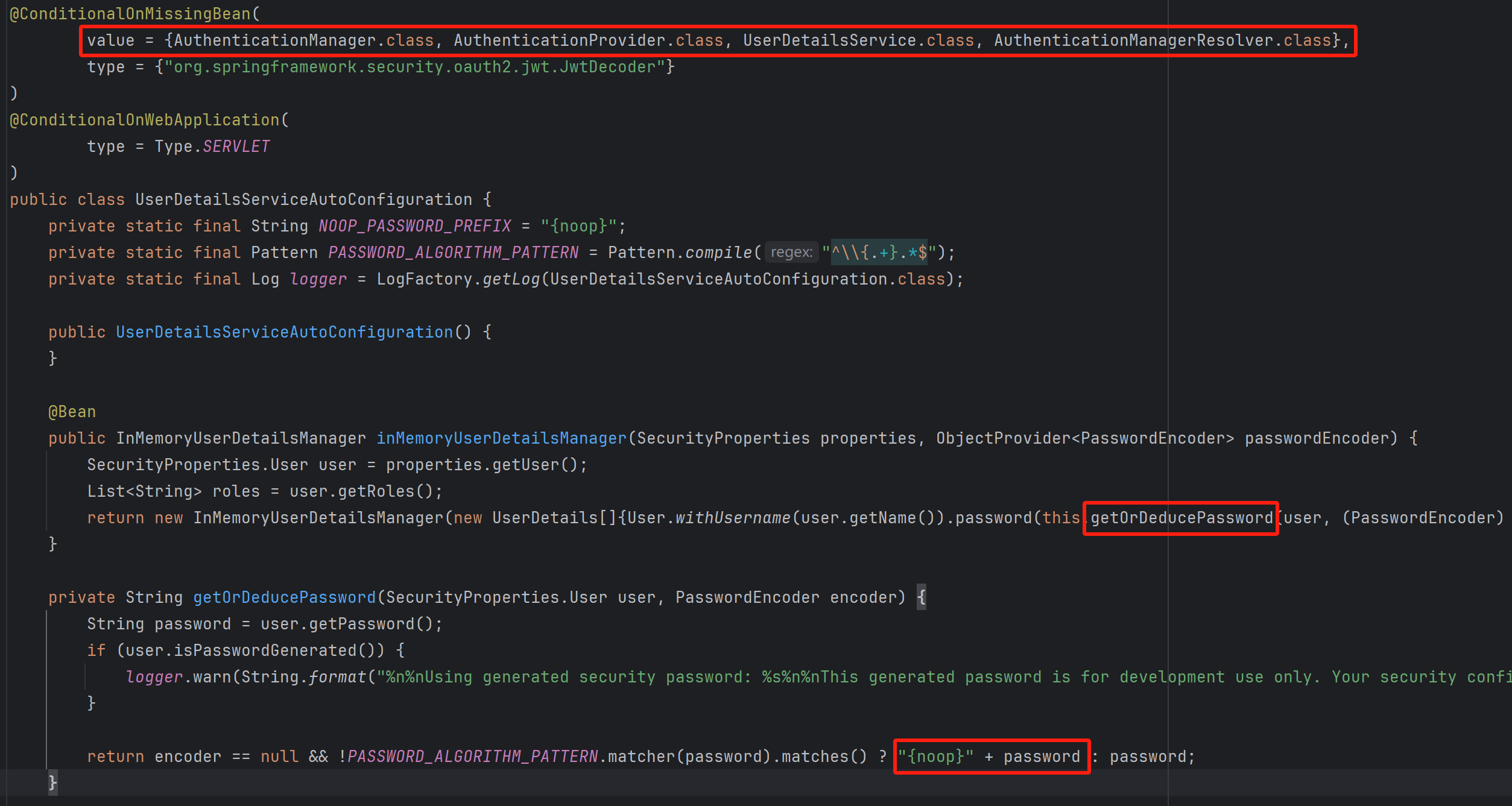Click the @ConditionalOnWebApplication annotation

point(145,120)
